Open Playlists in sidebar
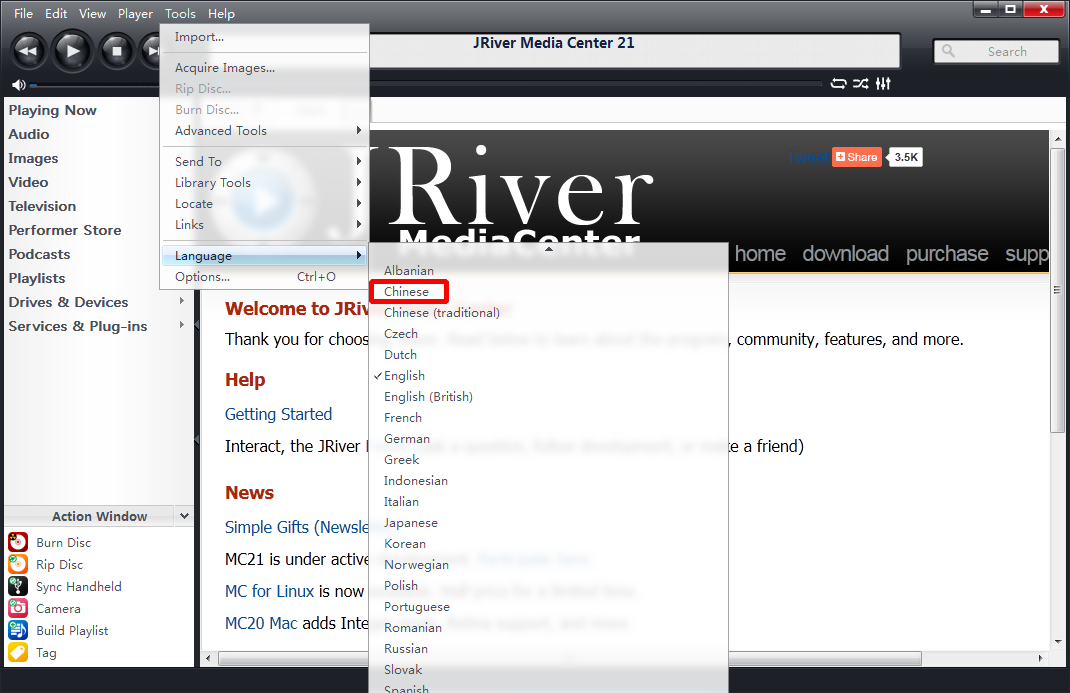The height and width of the screenshot is (693, 1070). [x=37, y=278]
